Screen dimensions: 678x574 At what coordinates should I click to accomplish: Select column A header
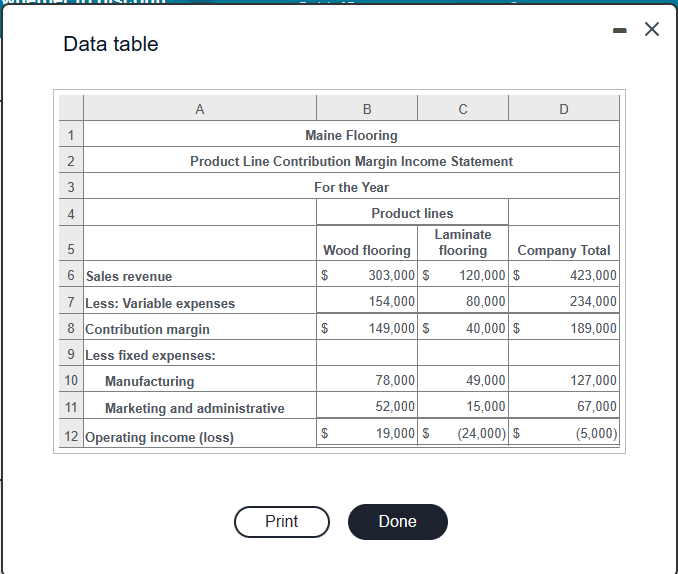point(200,109)
